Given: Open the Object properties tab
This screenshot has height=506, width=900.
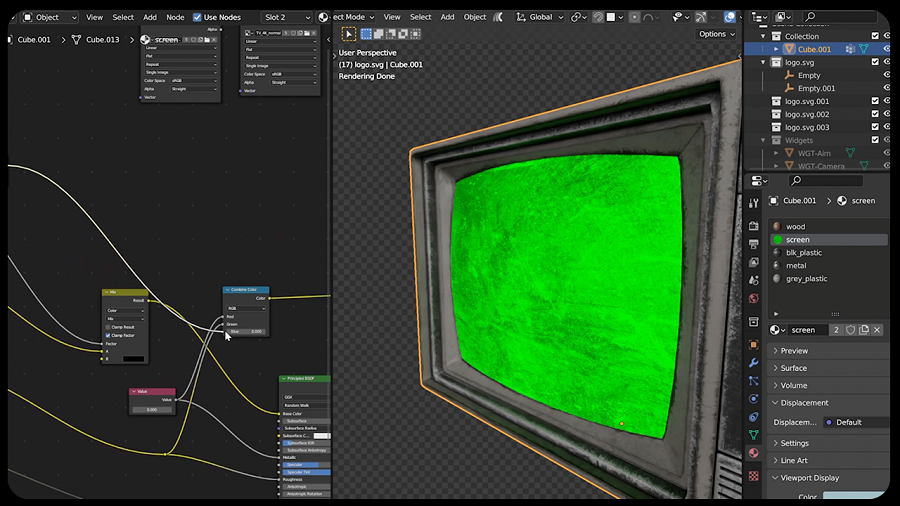Looking at the screenshot, I should point(754,345).
